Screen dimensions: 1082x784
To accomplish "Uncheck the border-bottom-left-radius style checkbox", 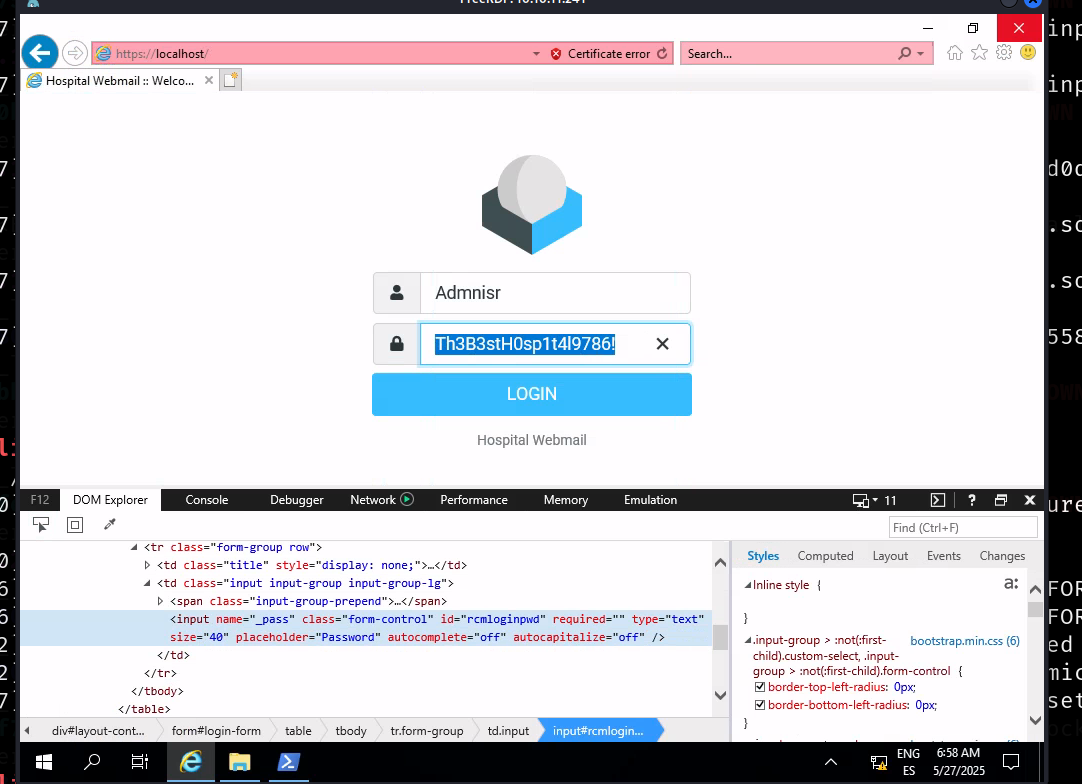I will (x=760, y=705).
